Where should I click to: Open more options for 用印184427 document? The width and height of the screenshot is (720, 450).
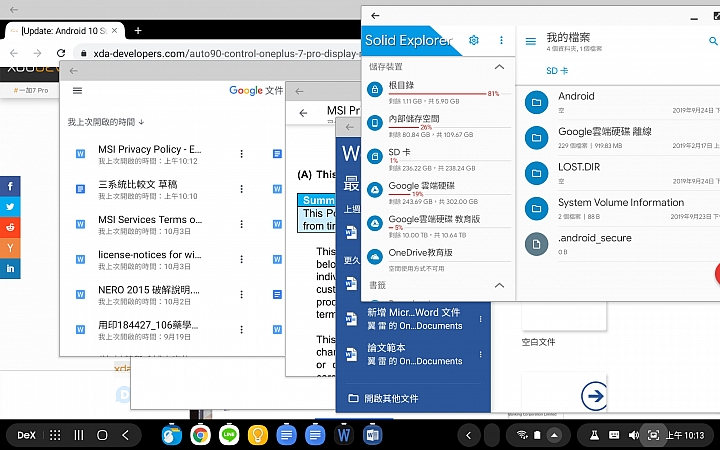[x=242, y=330]
